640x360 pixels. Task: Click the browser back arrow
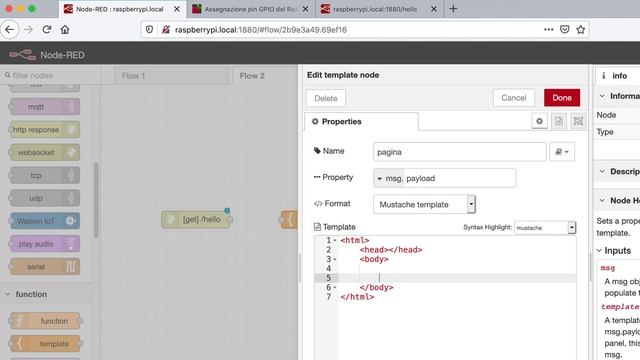click(x=9, y=29)
